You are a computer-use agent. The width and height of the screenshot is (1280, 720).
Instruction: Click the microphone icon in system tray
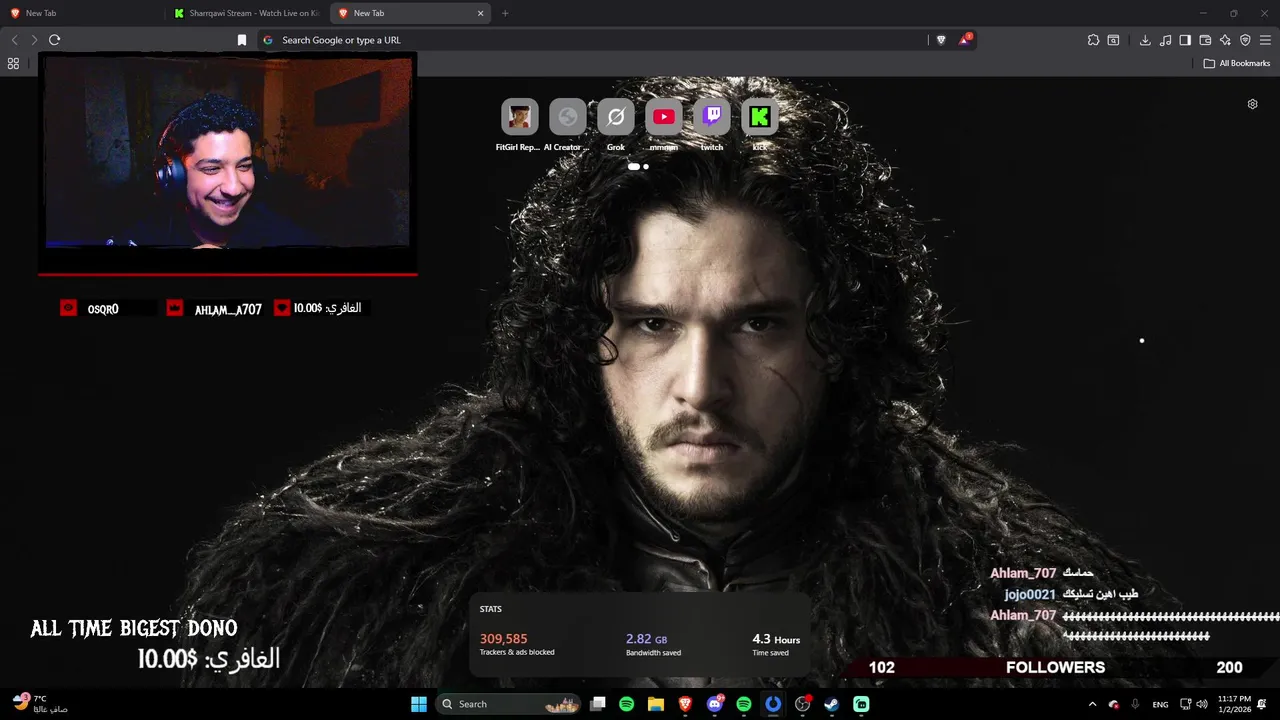(x=1136, y=704)
